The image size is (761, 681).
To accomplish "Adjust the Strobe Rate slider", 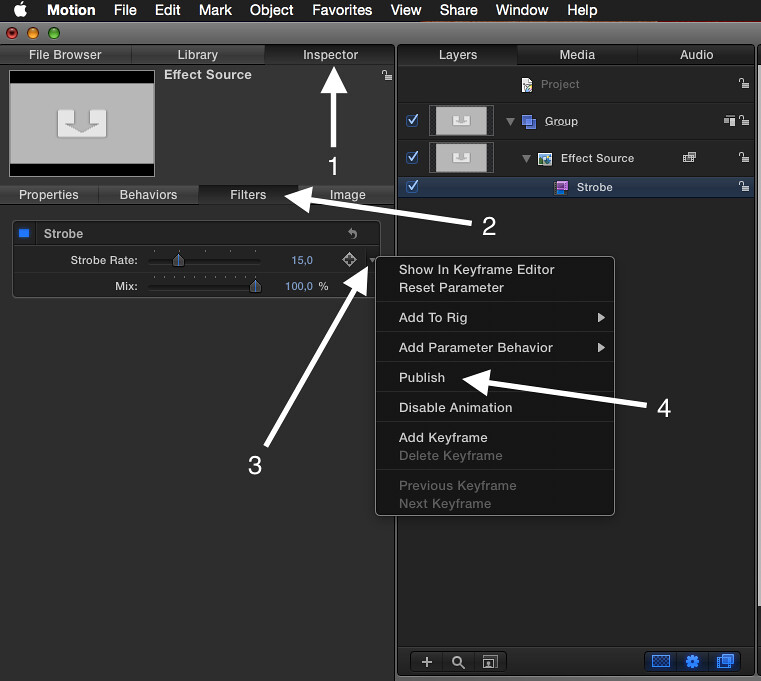I will click(x=179, y=261).
